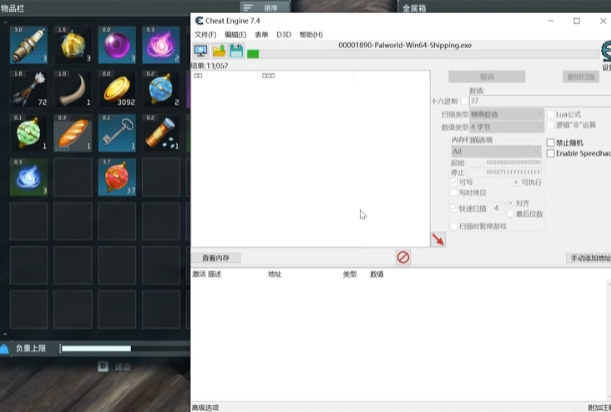Click the open file folder icon
The image size is (611, 412).
click(x=219, y=51)
